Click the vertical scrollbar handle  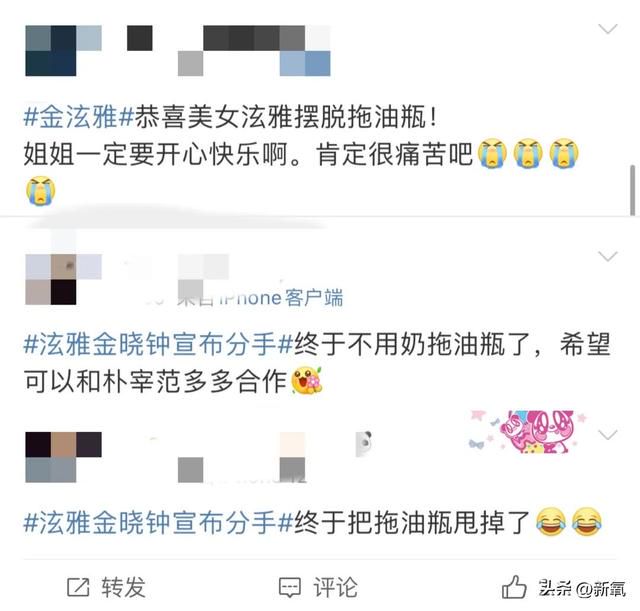coord(633,190)
